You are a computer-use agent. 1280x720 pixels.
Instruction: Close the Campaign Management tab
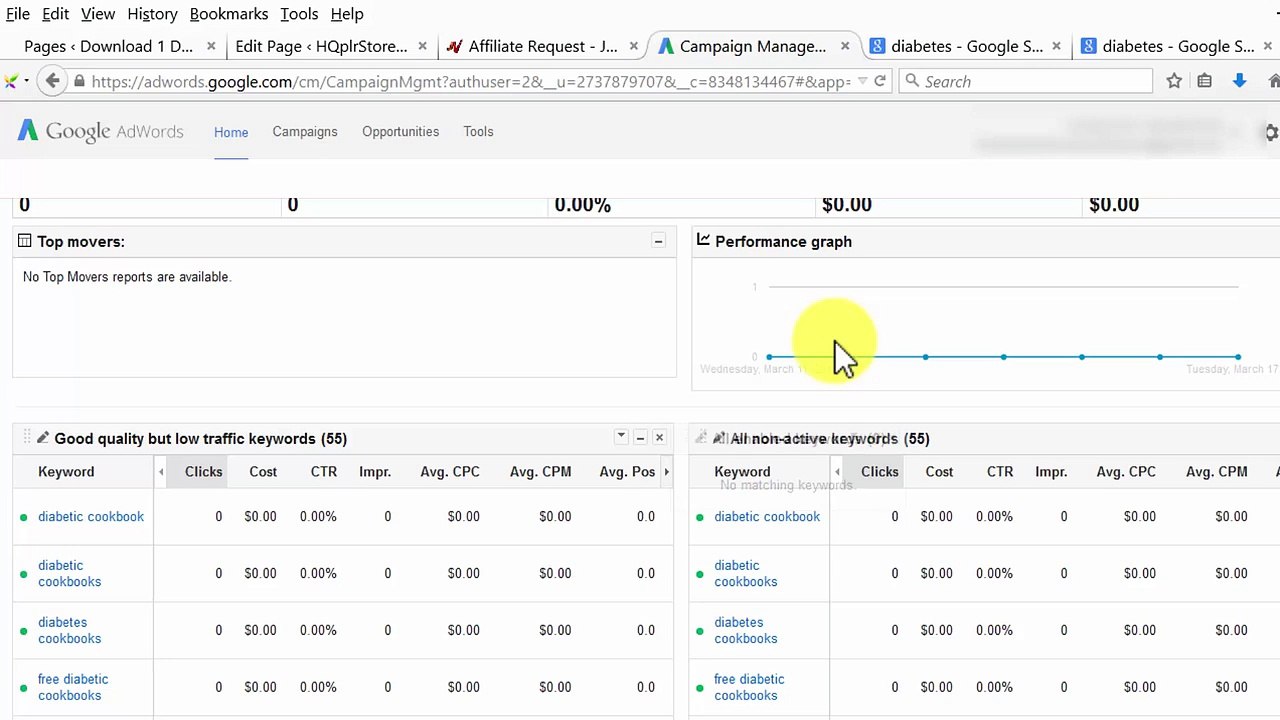pos(845,46)
